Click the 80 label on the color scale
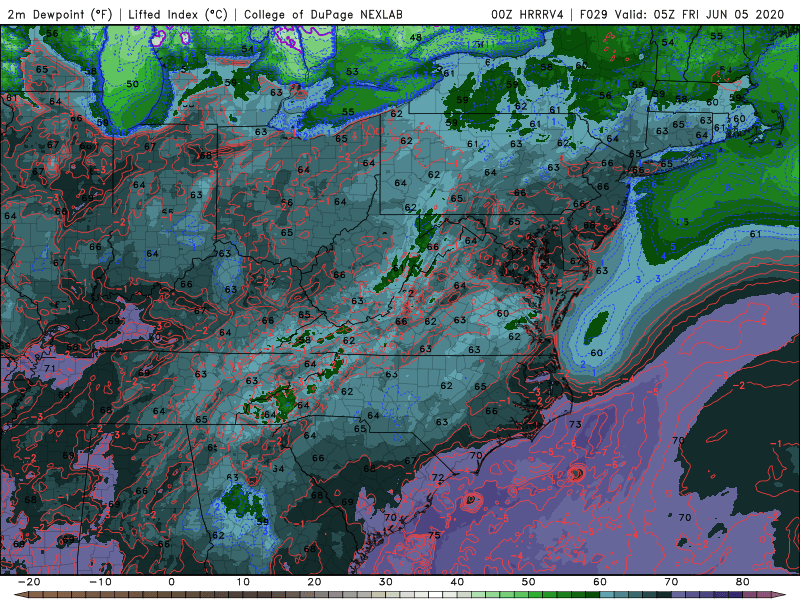 click(743, 582)
